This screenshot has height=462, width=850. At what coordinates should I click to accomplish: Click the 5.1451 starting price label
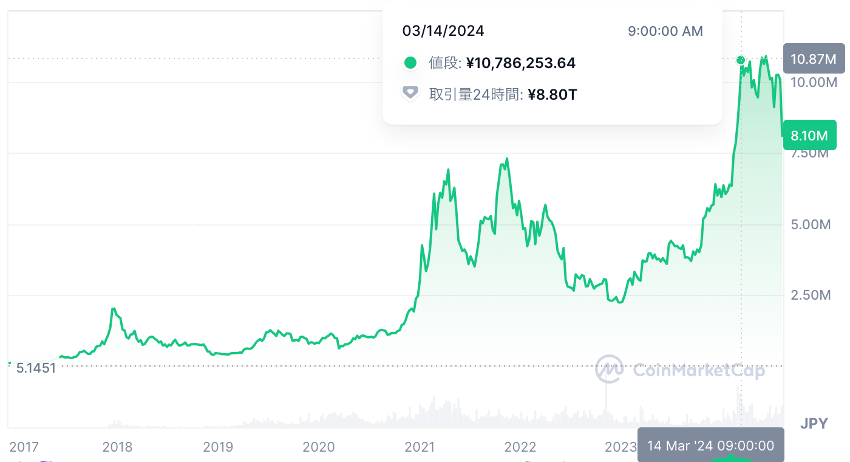click(x=37, y=367)
